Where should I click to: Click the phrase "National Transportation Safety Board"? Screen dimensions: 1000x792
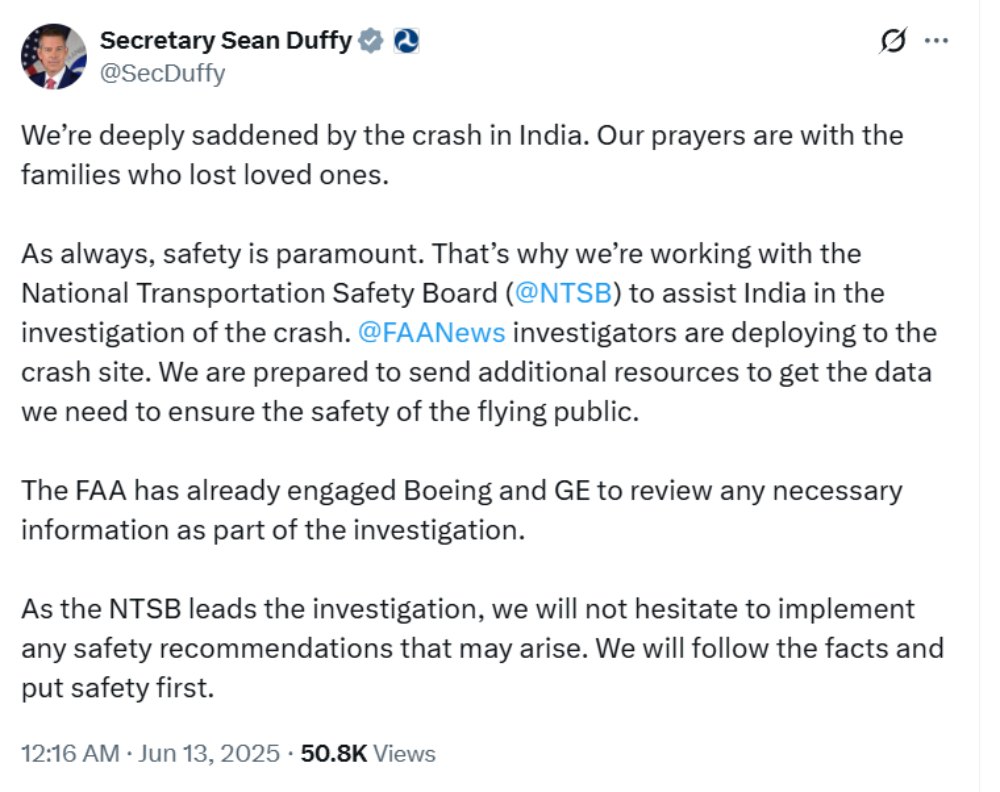point(258,294)
